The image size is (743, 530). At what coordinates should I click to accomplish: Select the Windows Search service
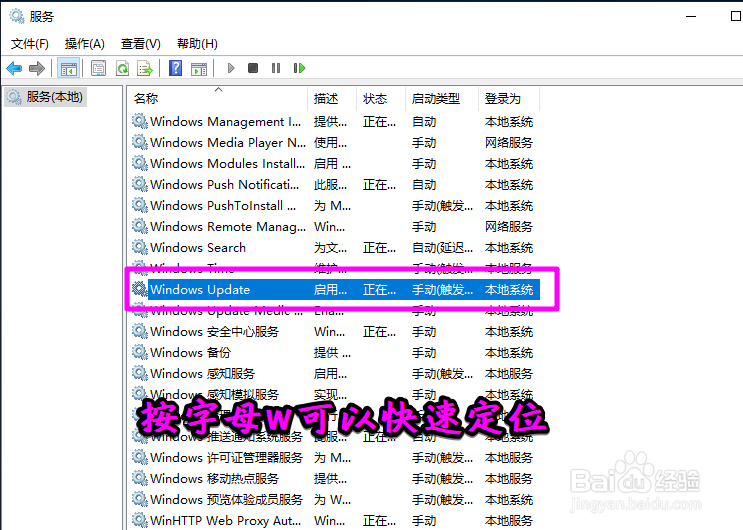335,247
